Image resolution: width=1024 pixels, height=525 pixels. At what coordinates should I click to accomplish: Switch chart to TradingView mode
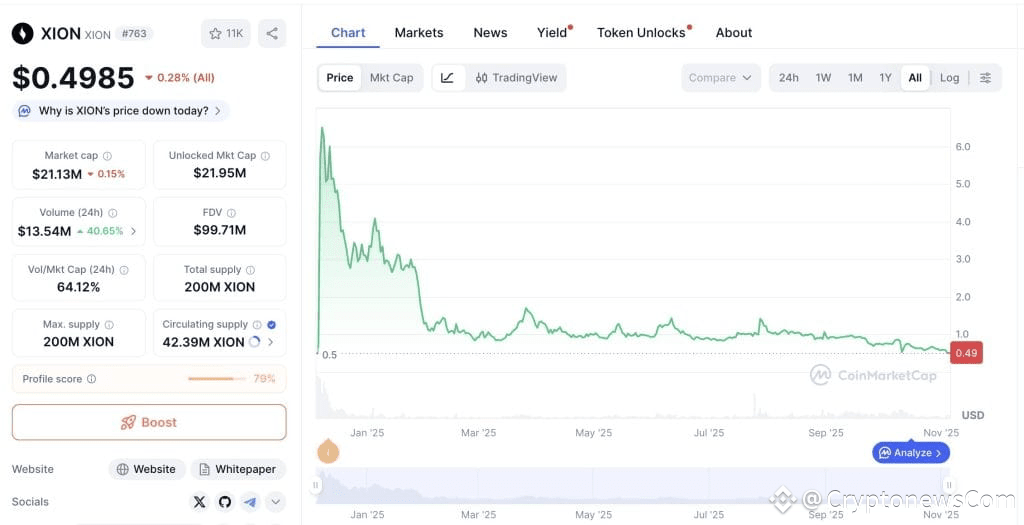tap(516, 78)
